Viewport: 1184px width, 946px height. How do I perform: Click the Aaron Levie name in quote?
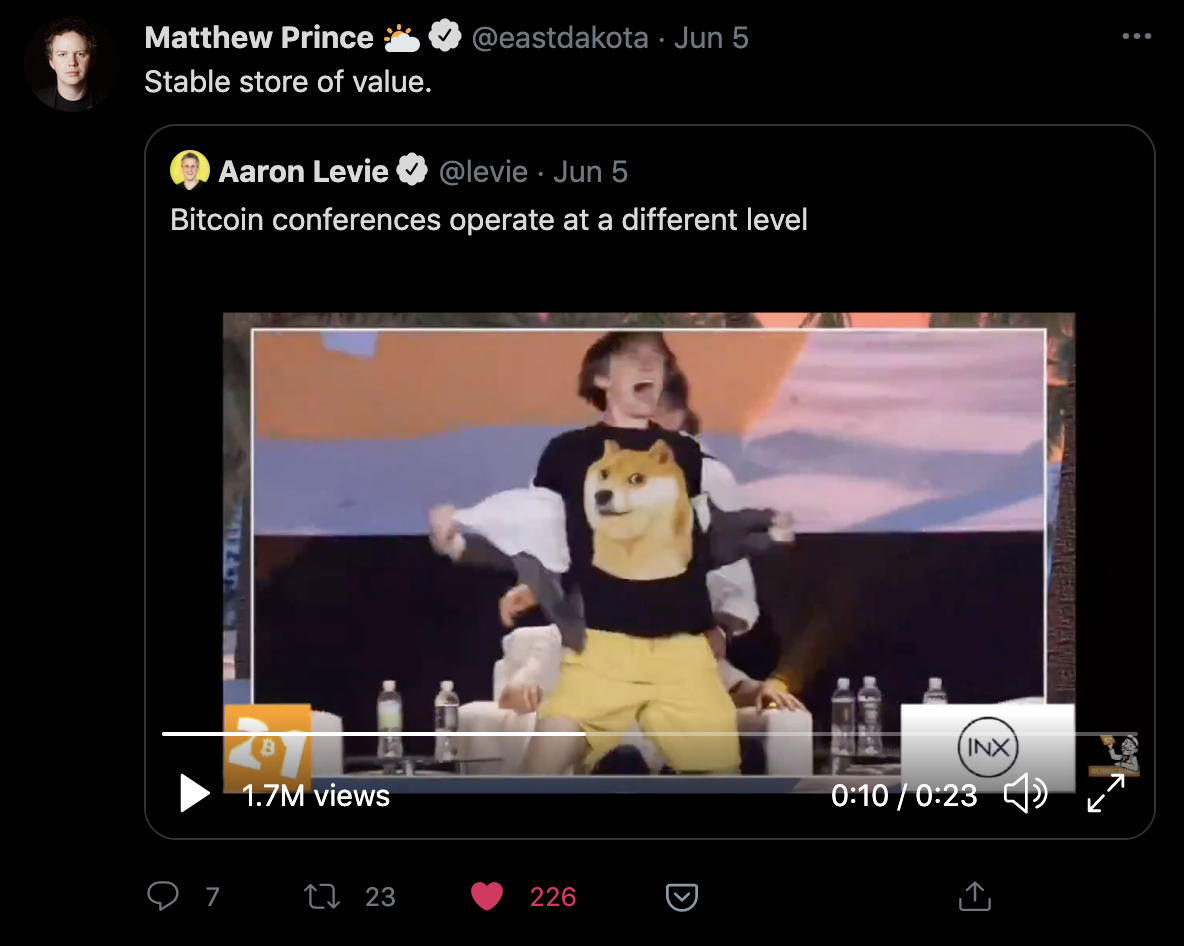[303, 172]
